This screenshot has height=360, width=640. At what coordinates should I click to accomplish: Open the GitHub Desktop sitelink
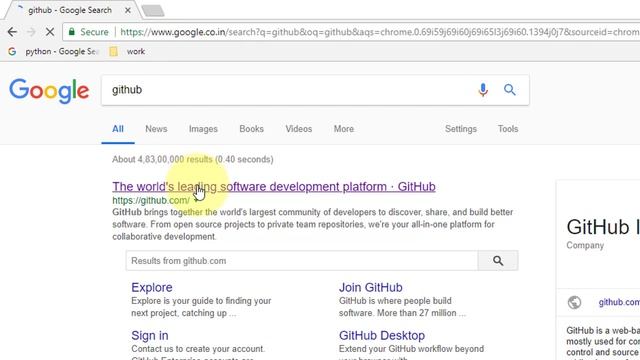(x=382, y=336)
